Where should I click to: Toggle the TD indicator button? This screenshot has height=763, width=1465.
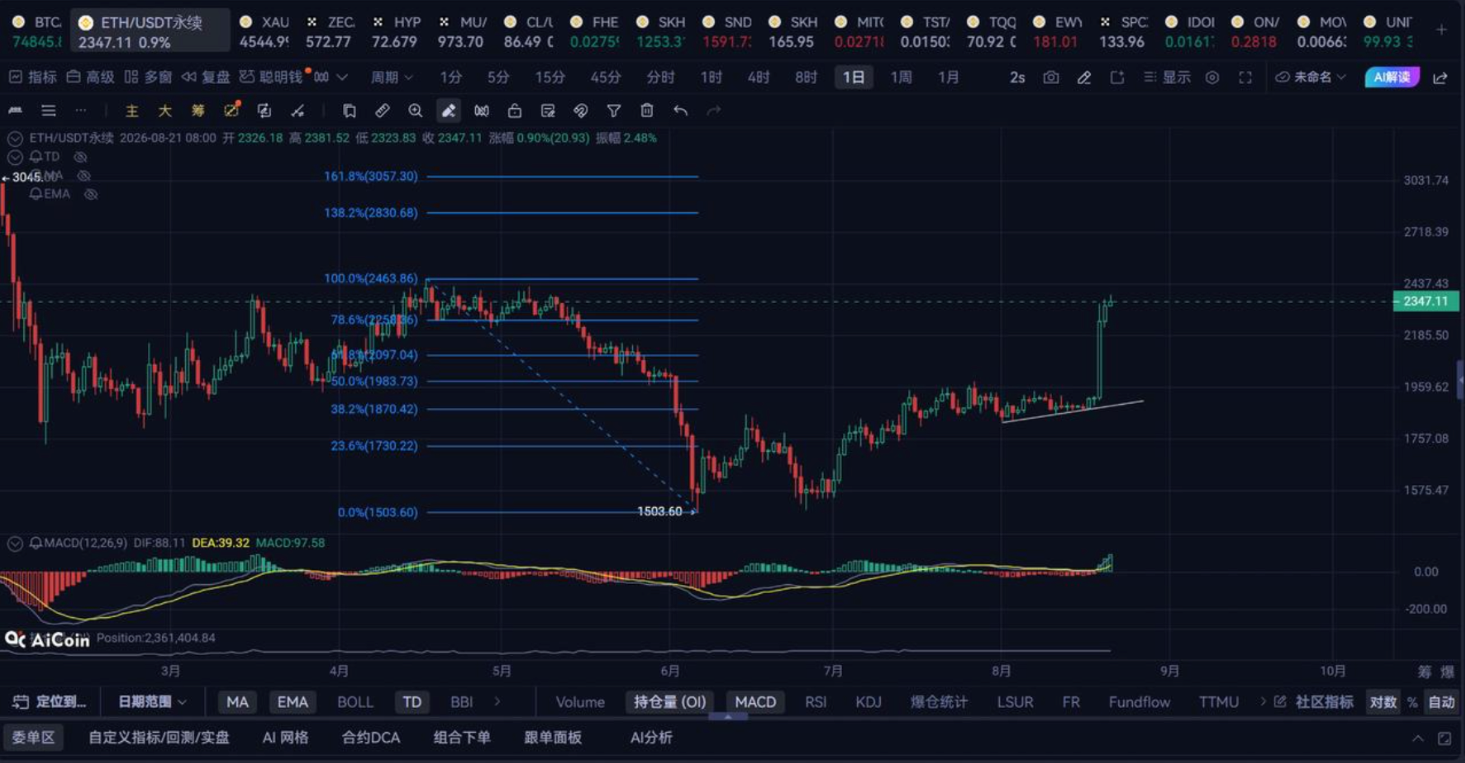coord(412,702)
